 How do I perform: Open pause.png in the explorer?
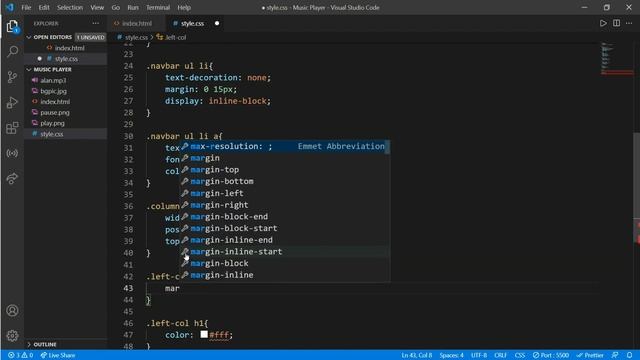55,112
